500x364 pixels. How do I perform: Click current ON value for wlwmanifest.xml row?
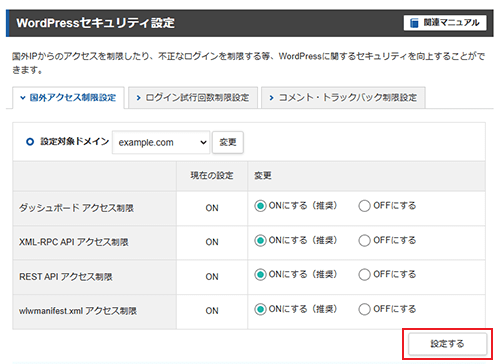(x=212, y=311)
